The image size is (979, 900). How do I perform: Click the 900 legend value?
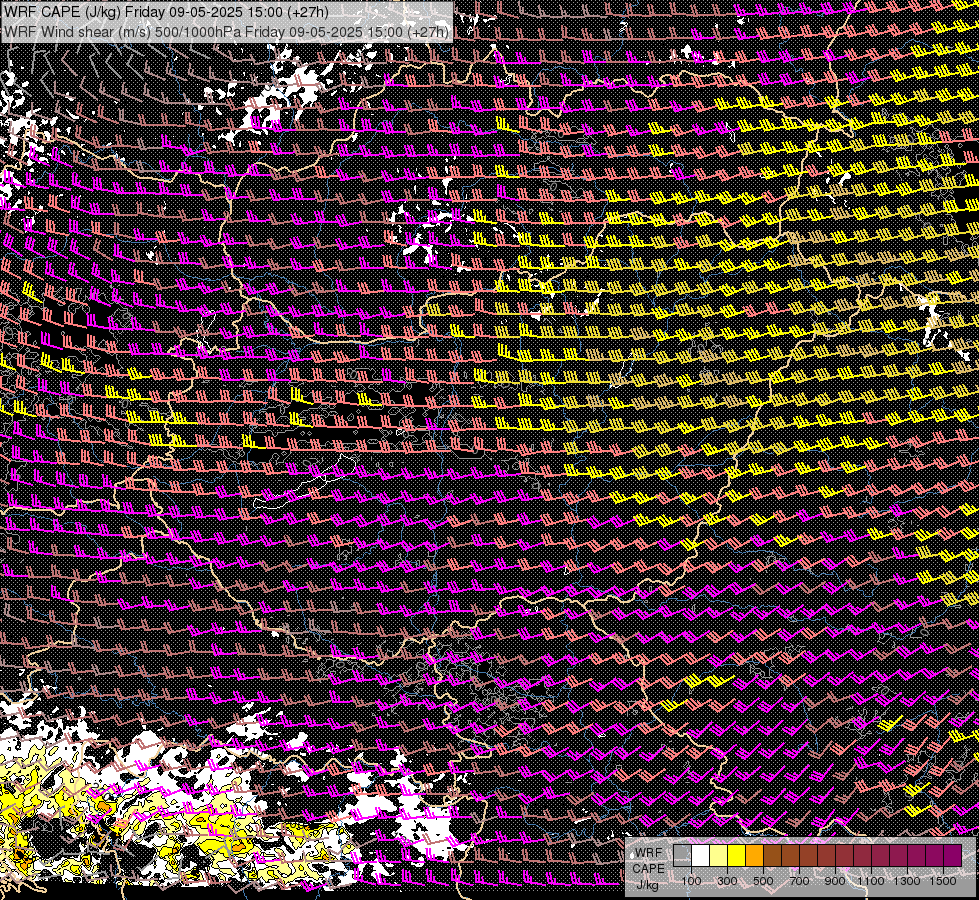point(835,881)
